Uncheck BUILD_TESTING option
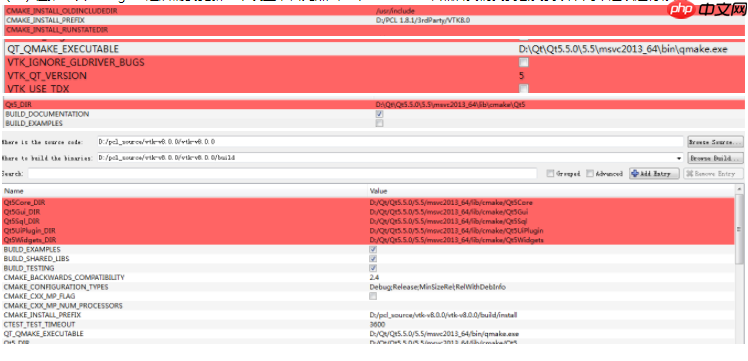The image size is (748, 361). point(373,268)
